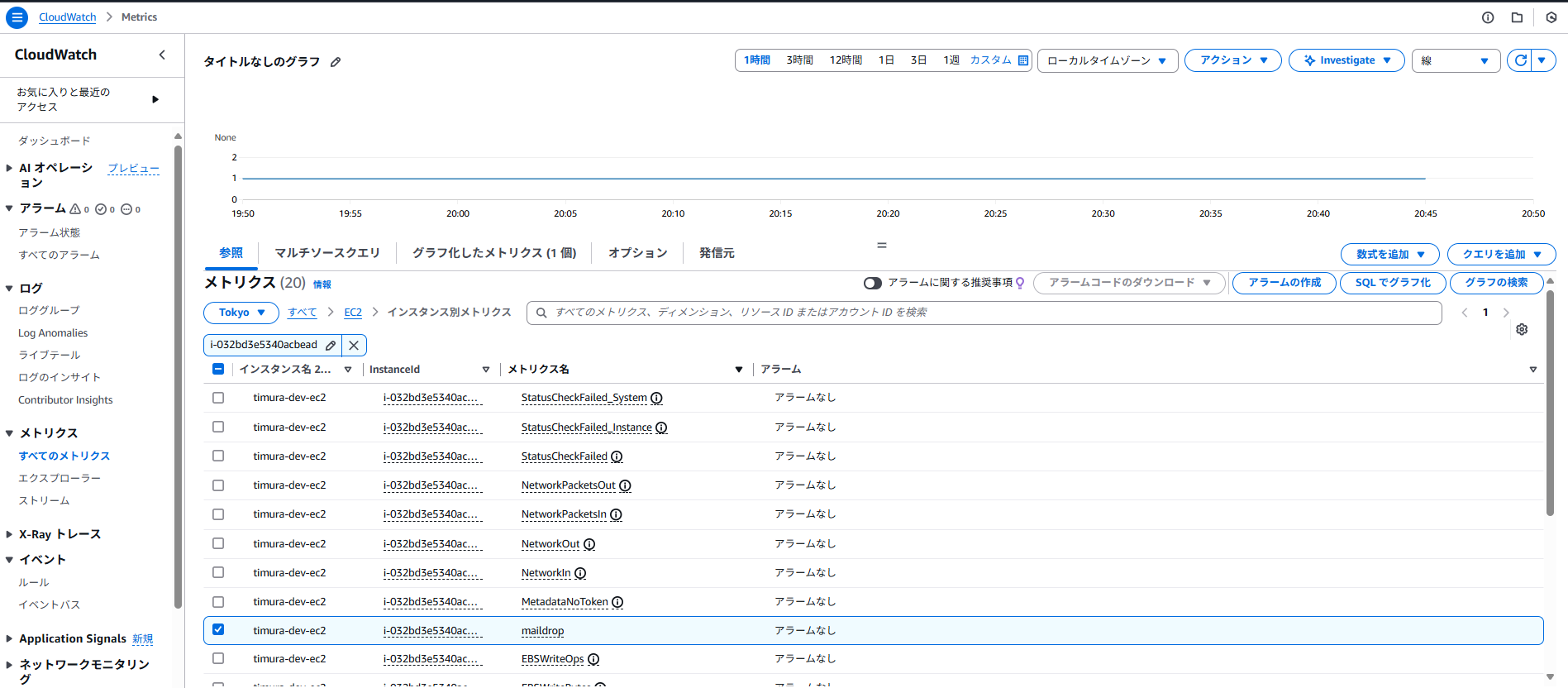Check the NetworkPacketsOut row checkbox

tap(218, 485)
